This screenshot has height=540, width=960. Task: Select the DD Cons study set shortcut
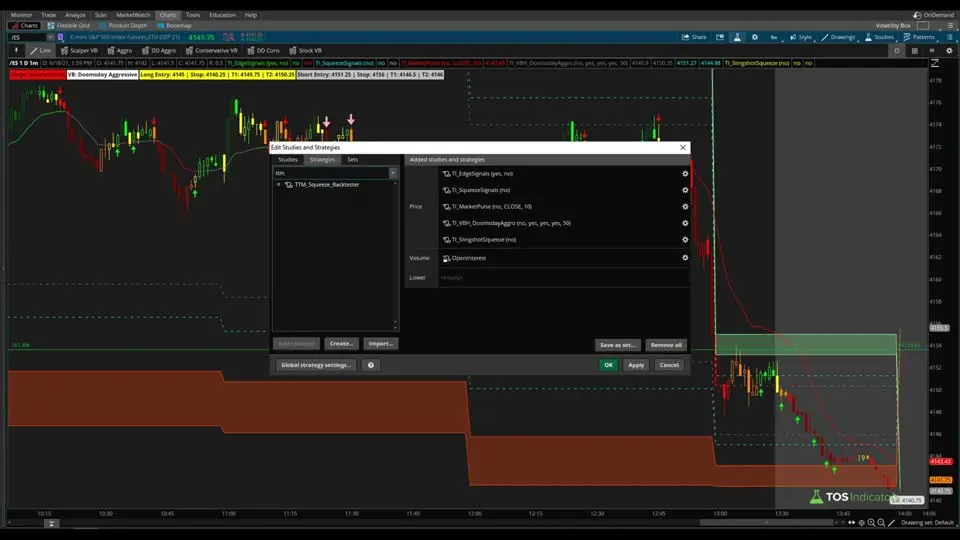[263, 51]
